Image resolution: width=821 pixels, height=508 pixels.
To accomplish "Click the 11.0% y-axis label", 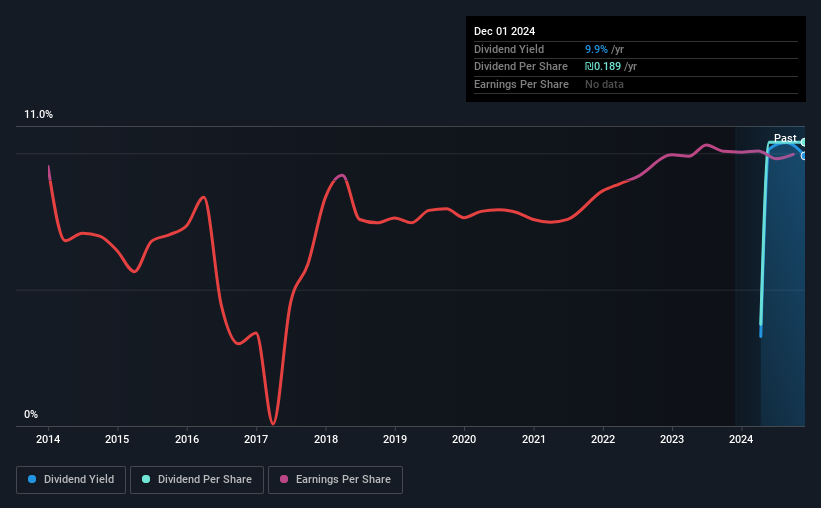I will coord(38,115).
